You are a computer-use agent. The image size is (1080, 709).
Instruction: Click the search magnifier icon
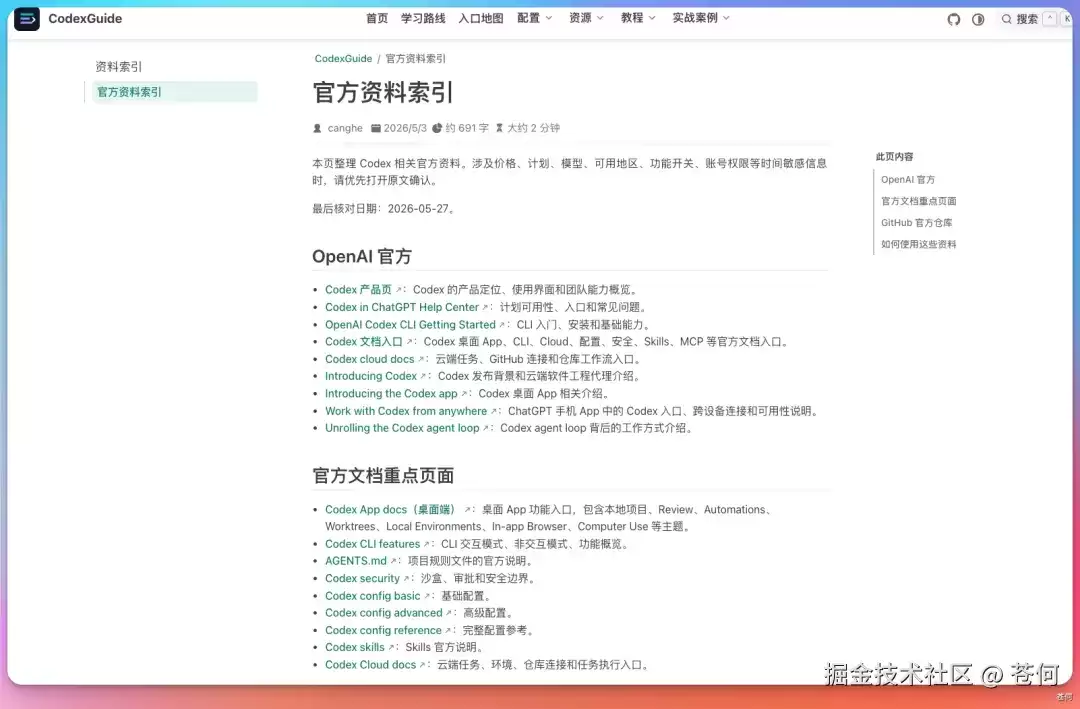[1006, 19]
